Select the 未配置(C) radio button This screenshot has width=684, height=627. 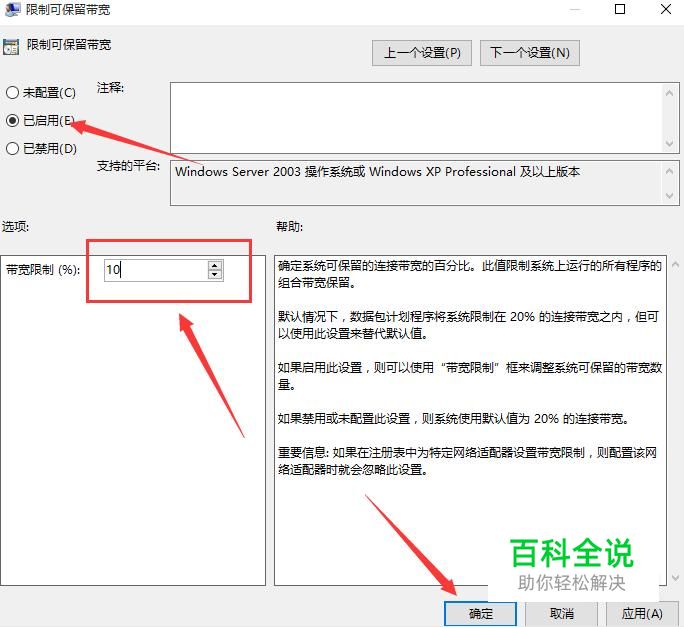tap(12, 93)
